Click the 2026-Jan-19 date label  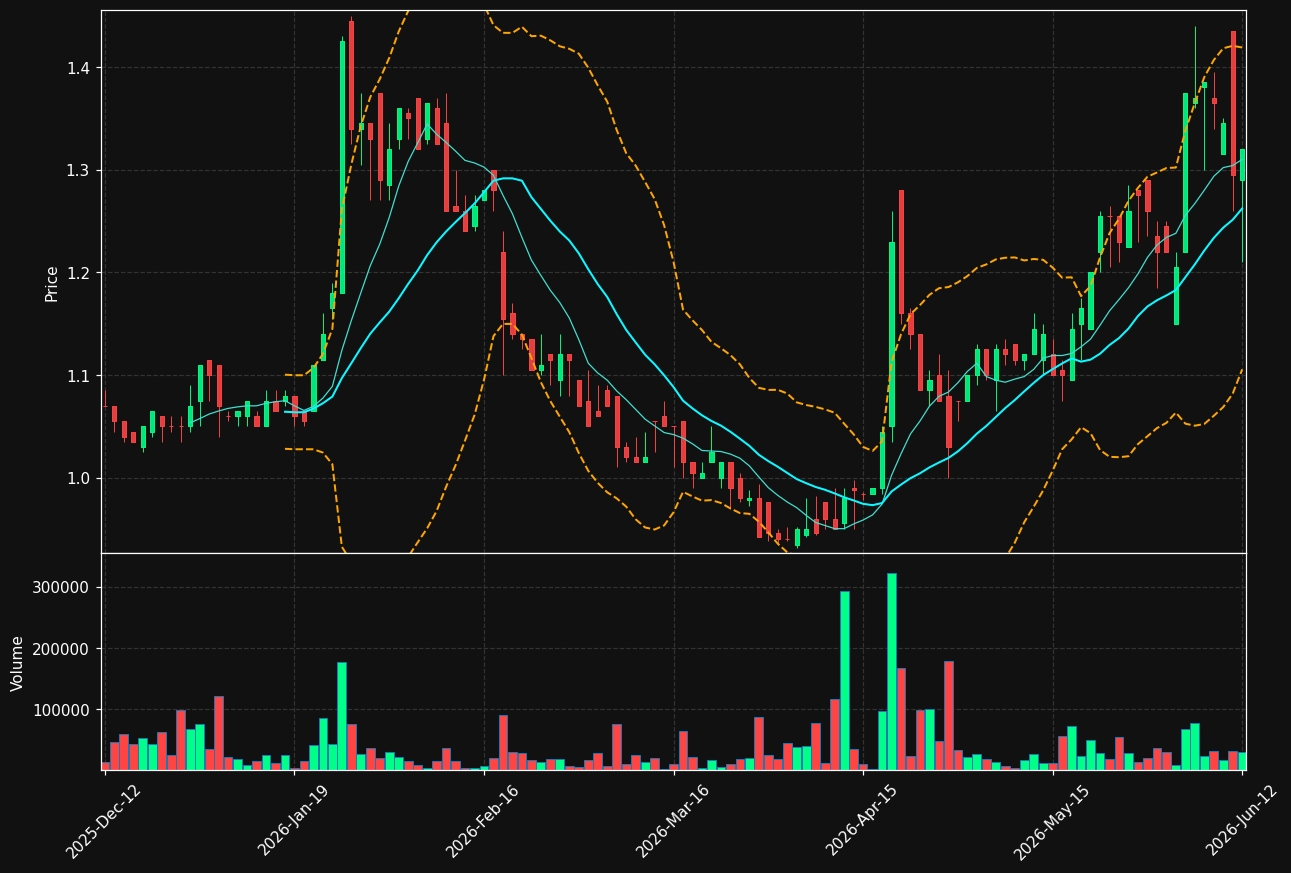[293, 820]
